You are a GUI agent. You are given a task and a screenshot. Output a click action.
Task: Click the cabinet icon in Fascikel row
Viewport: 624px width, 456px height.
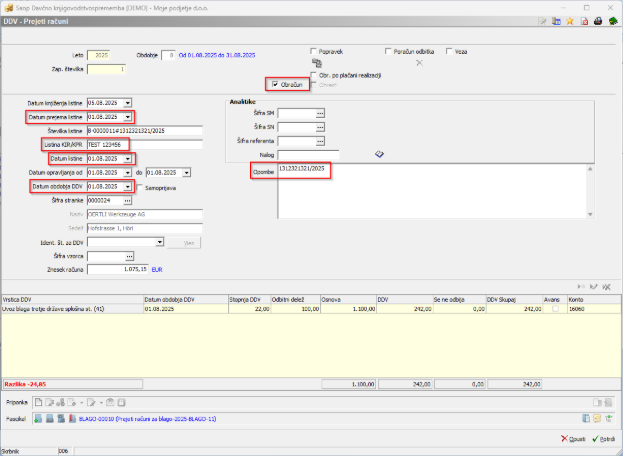pos(61,419)
